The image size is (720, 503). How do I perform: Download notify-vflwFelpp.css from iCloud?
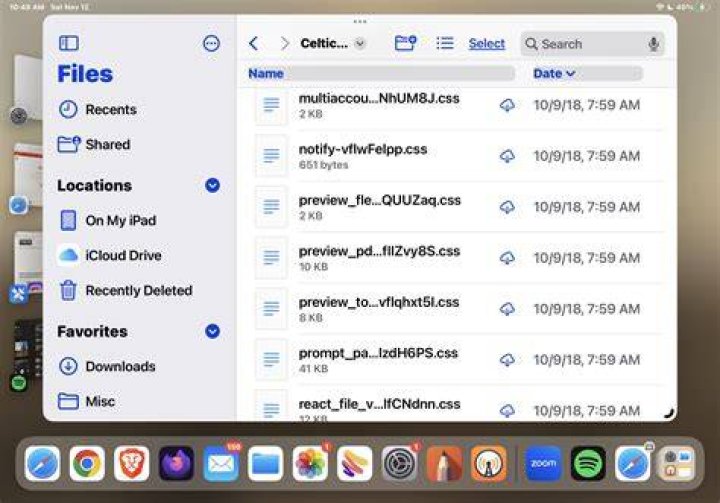507,156
